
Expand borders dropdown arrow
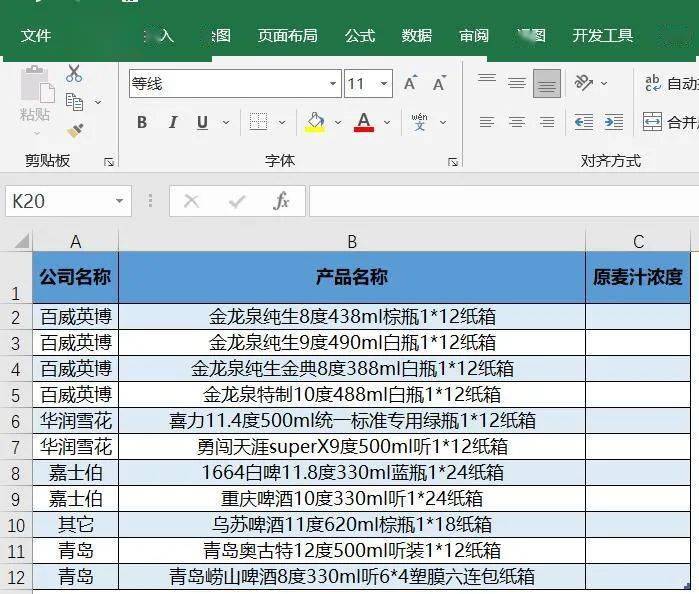(282, 122)
